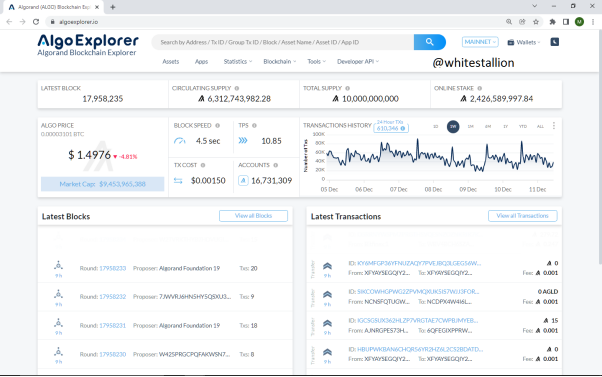Expand the Blockchain menu
Image resolution: width=602 pixels, height=377 pixels.
[280, 61]
